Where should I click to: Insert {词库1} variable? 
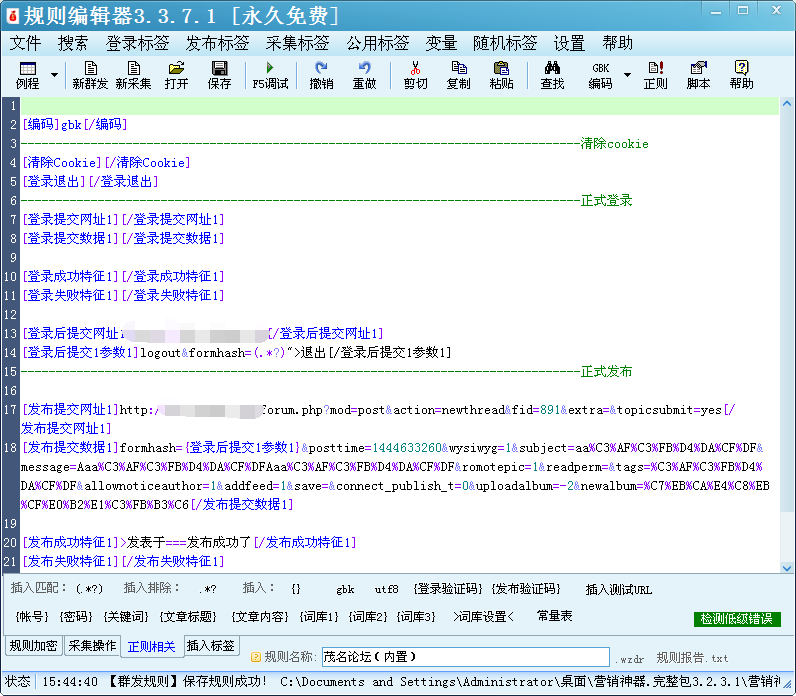pos(318,616)
